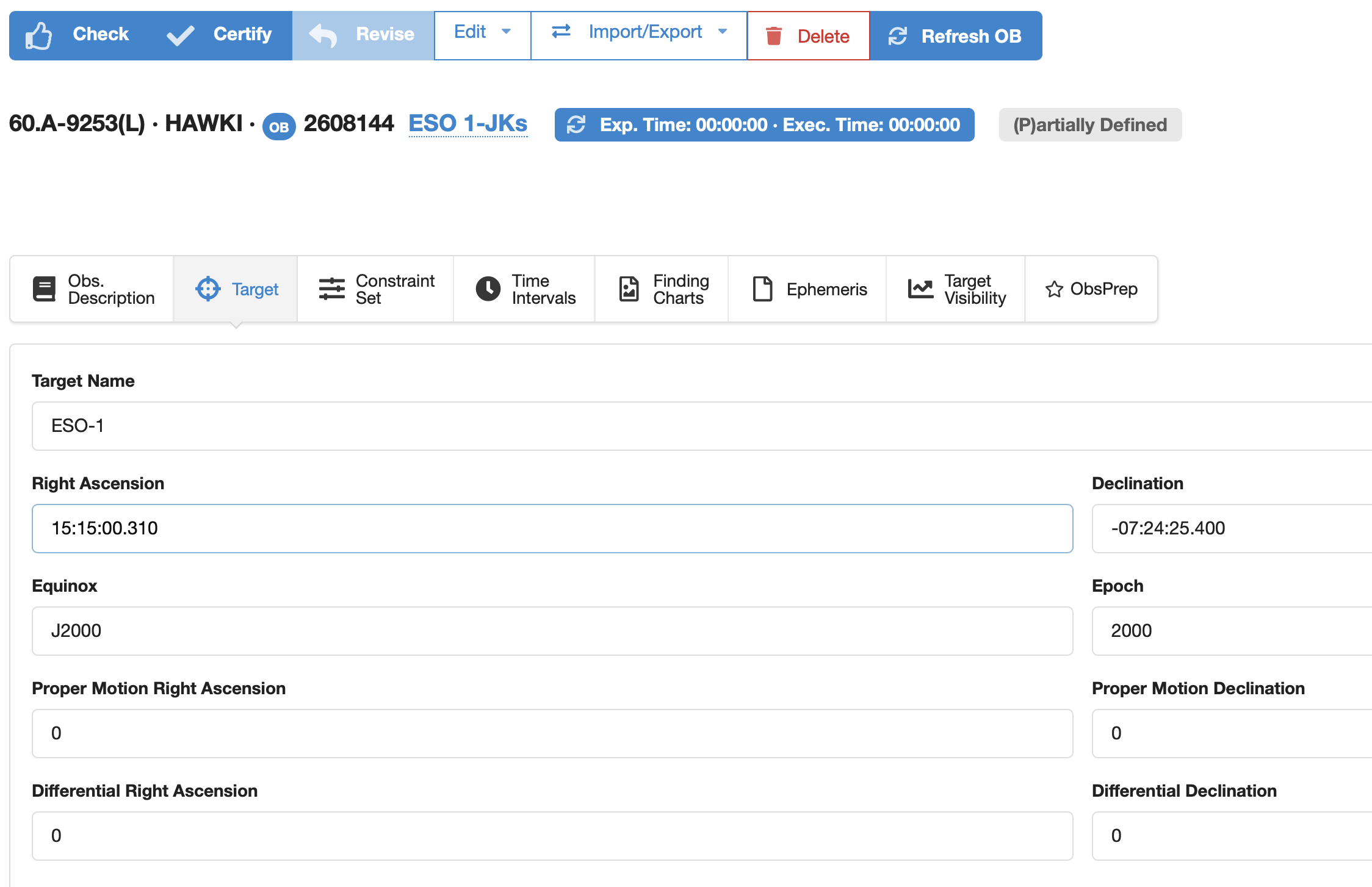Switch to the Constraint Set tab

(x=376, y=289)
